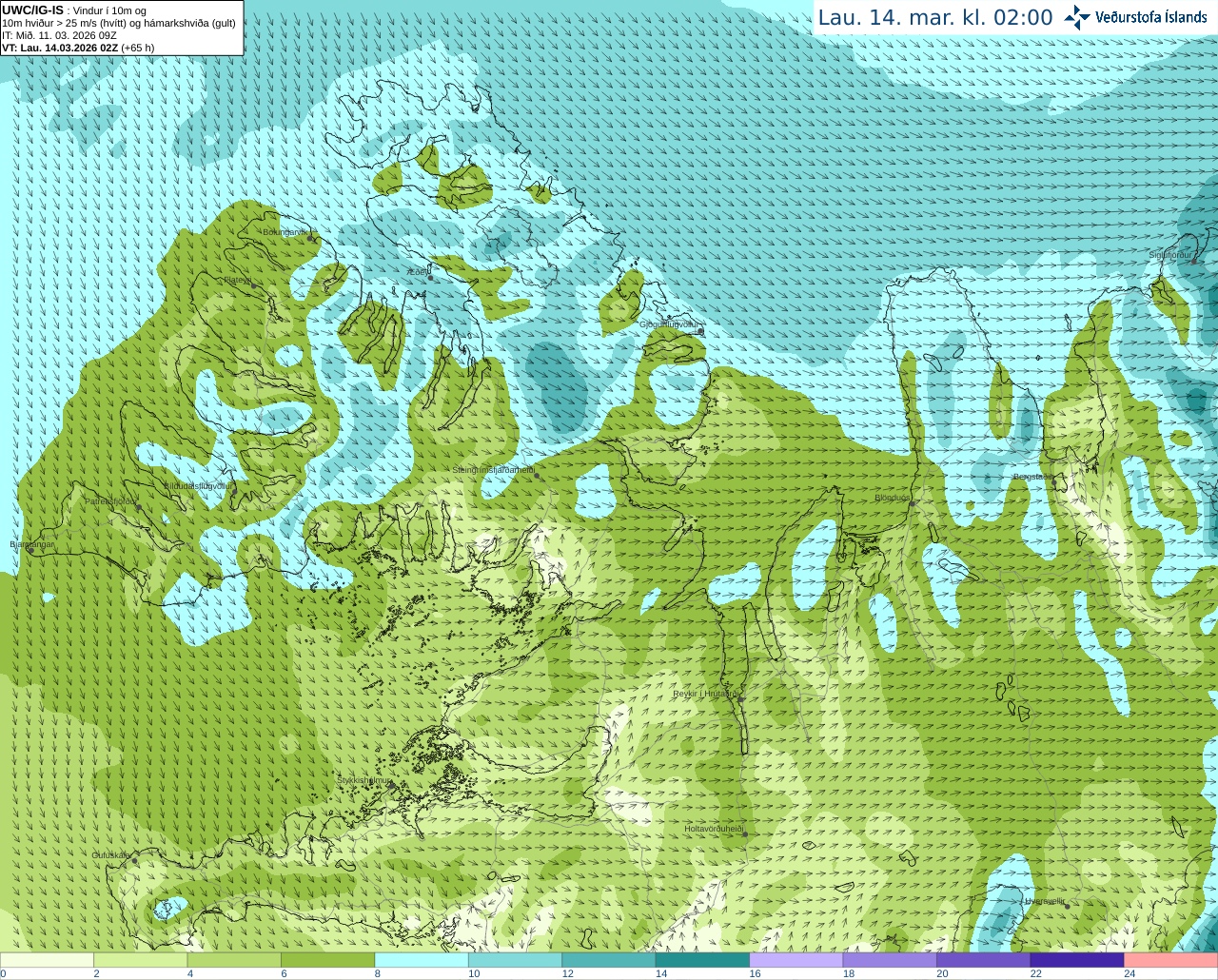
Task: Click the Æðey station label
Action: pos(418,272)
